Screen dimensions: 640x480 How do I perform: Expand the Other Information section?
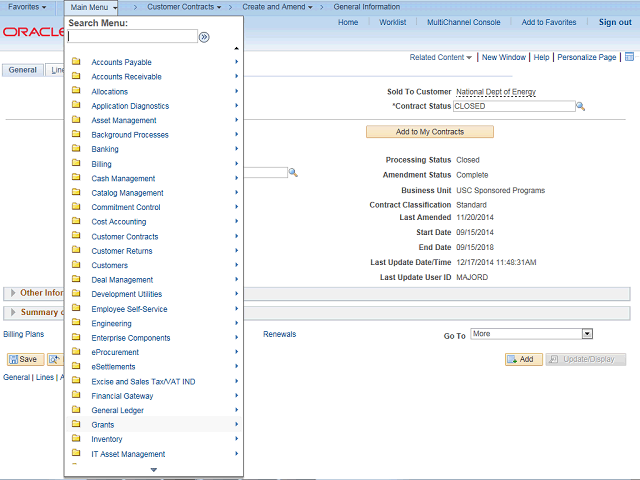click(x=12, y=293)
